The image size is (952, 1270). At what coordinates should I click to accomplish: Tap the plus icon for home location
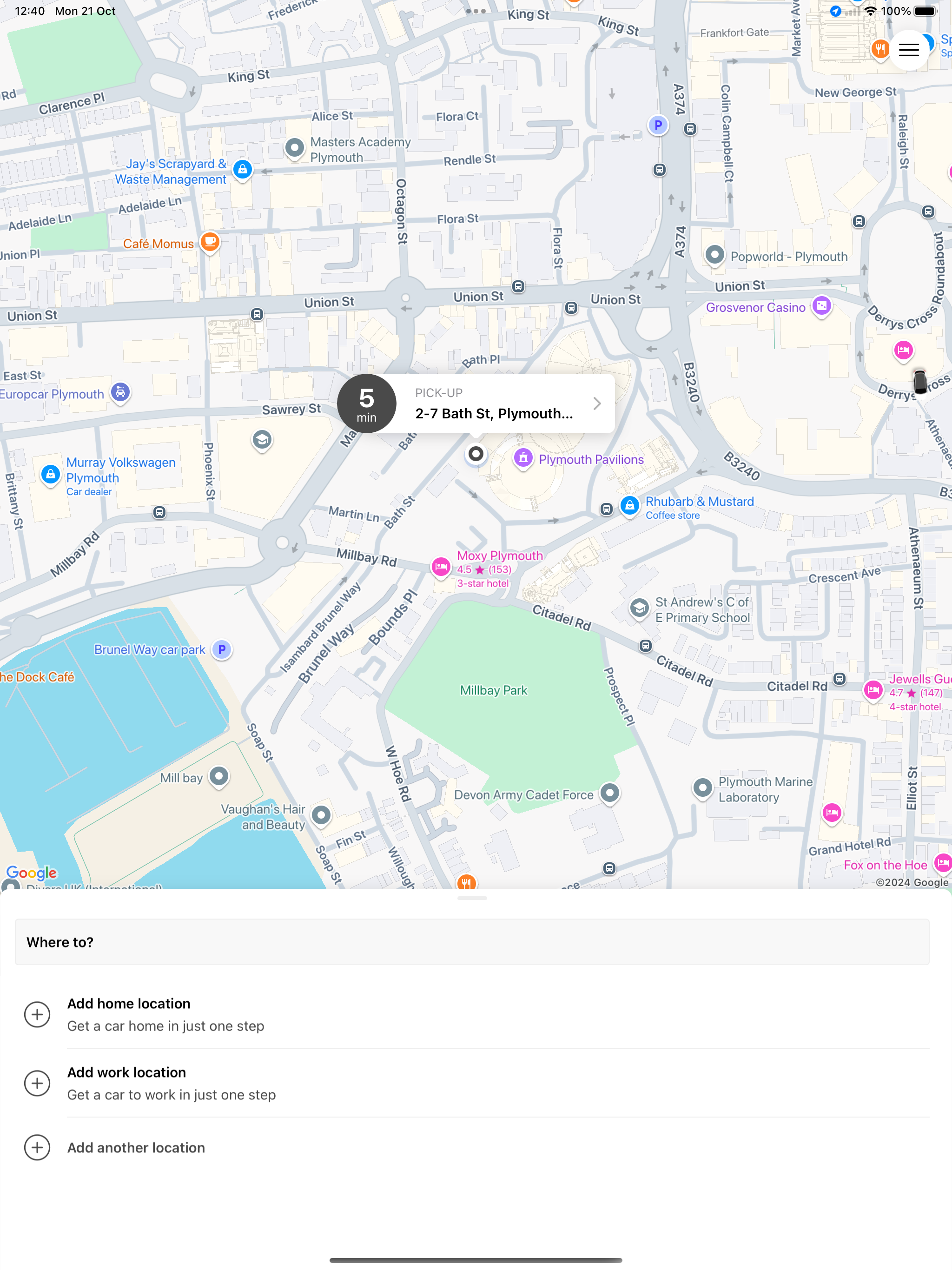click(37, 1014)
